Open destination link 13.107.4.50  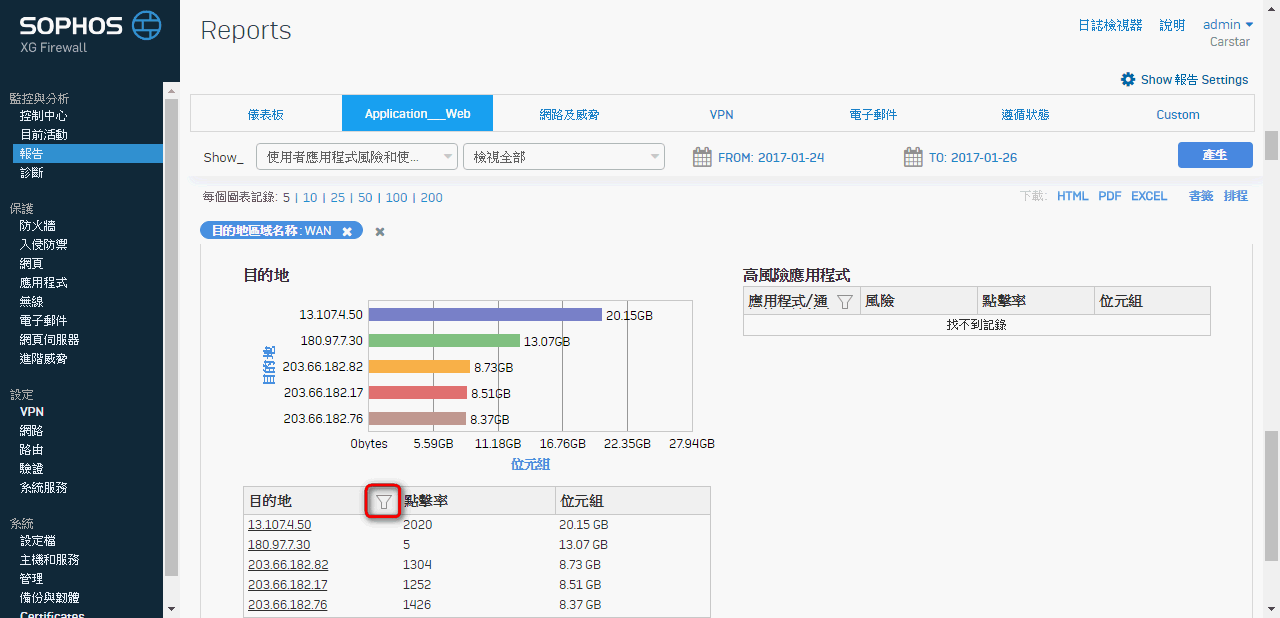tap(279, 525)
